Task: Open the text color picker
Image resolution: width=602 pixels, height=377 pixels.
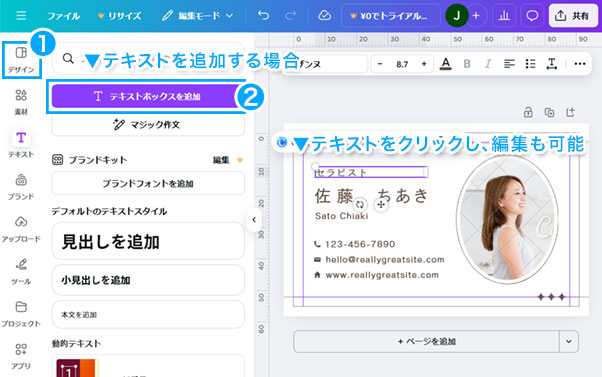Action: [x=445, y=64]
